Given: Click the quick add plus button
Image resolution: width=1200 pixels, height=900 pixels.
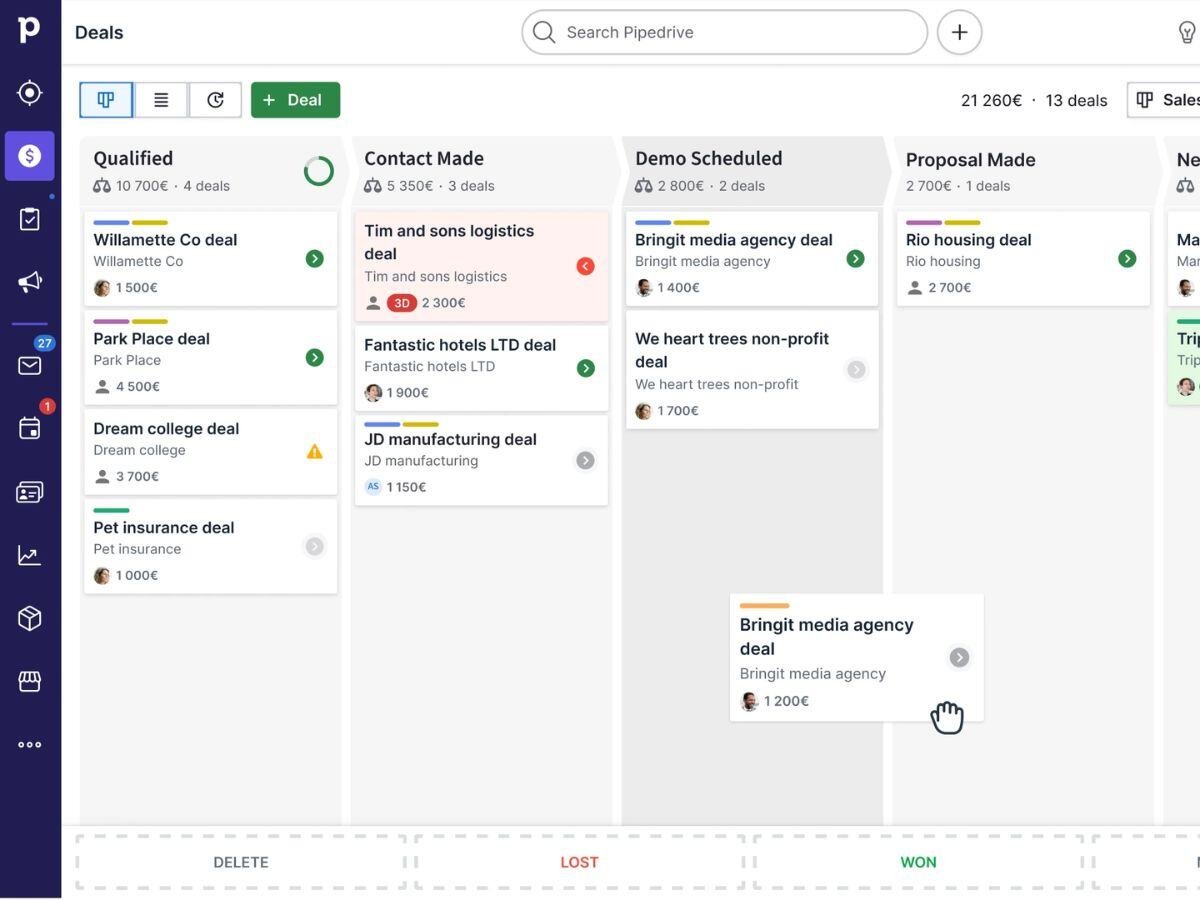Looking at the screenshot, I should click(x=960, y=32).
